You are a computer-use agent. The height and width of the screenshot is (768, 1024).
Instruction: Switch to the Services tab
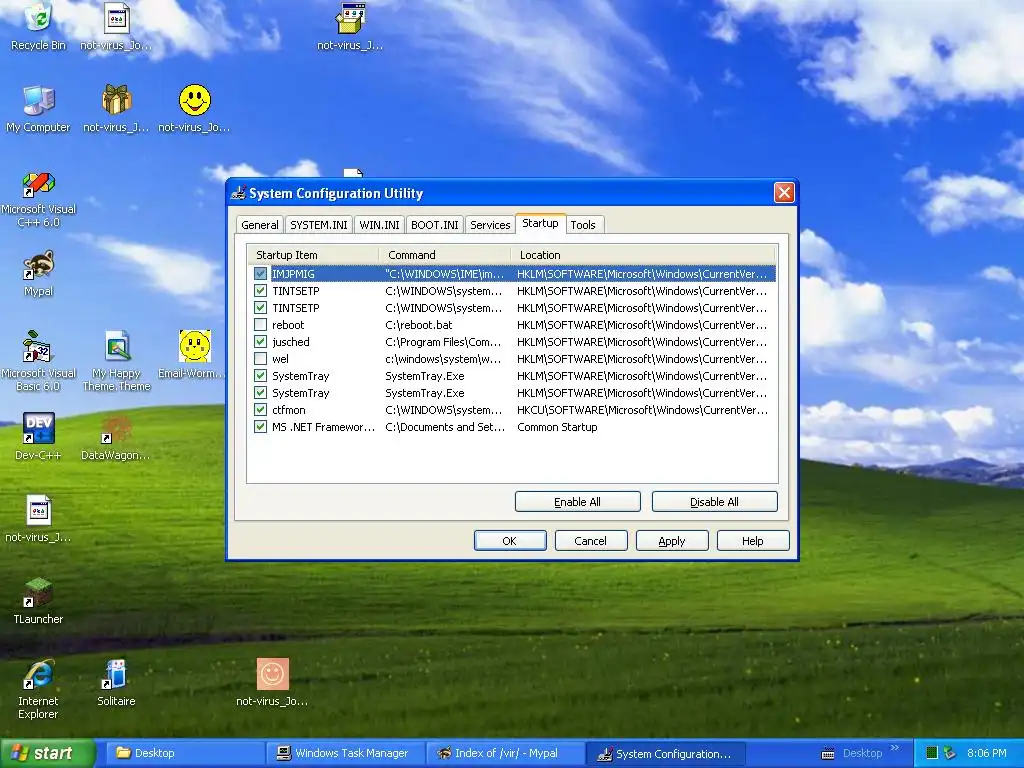490,225
